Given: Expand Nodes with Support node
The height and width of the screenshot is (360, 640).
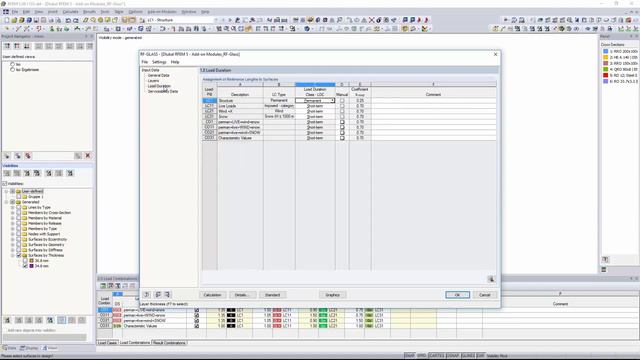Looking at the screenshot, I should [x=13, y=234].
